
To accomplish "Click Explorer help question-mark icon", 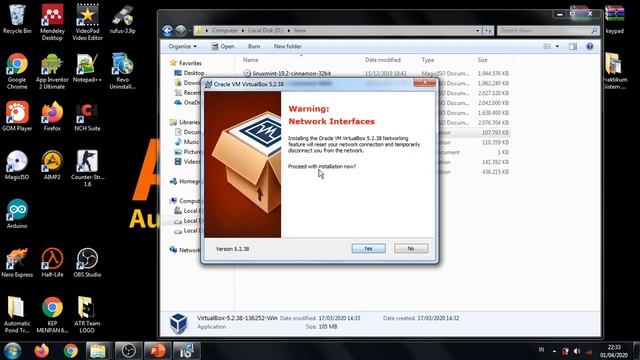I will click(x=590, y=47).
